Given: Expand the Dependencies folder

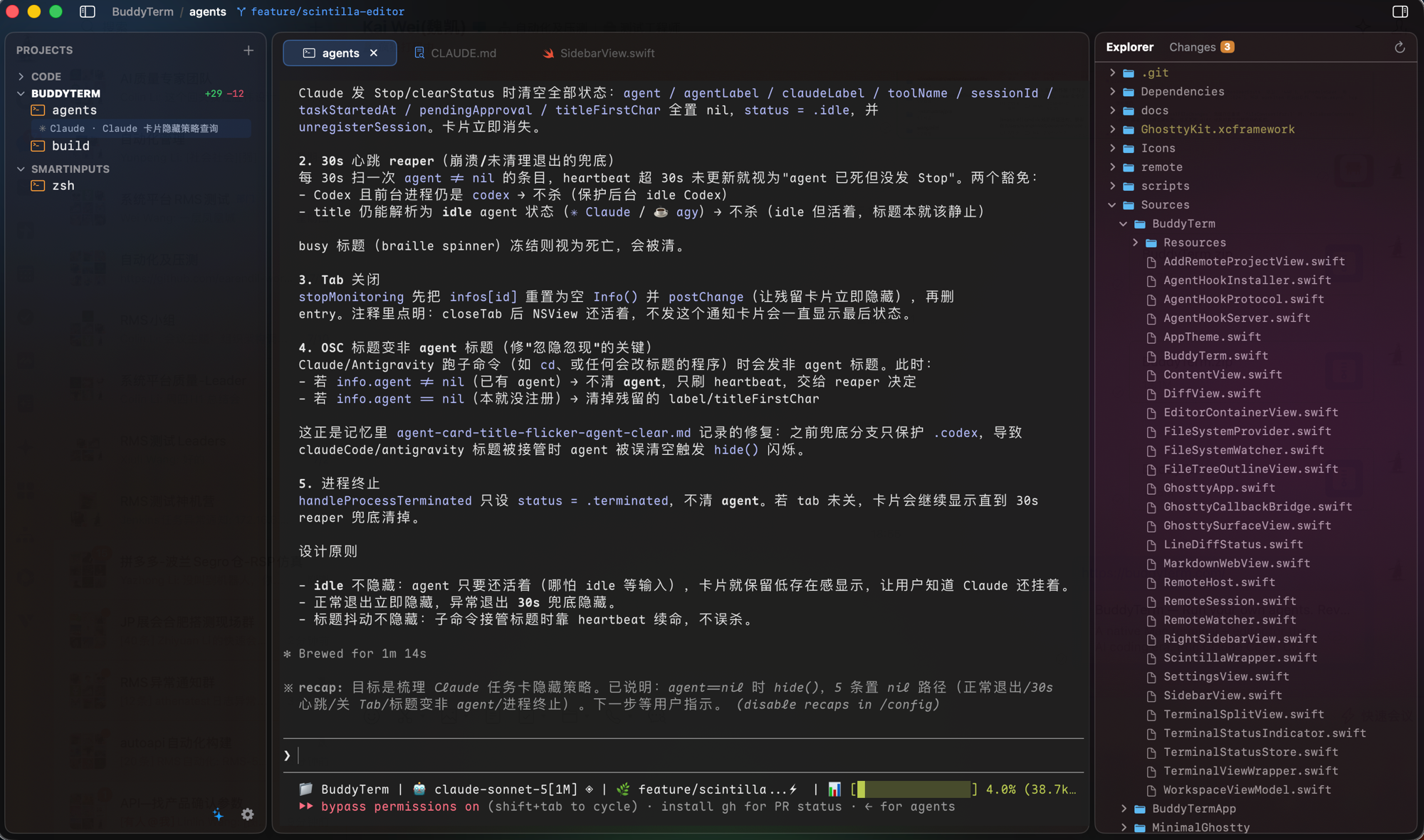Looking at the screenshot, I should point(1112,92).
